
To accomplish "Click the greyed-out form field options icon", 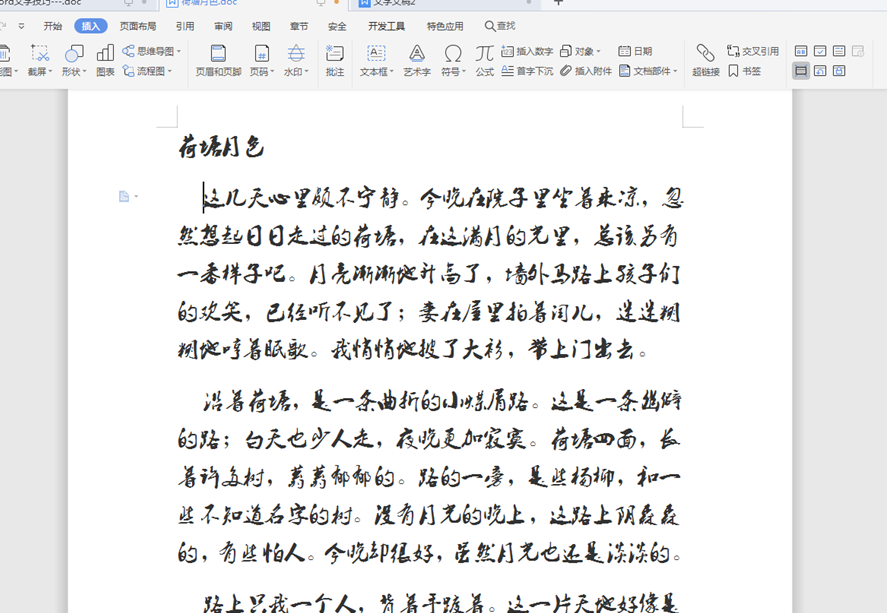I will [859, 51].
